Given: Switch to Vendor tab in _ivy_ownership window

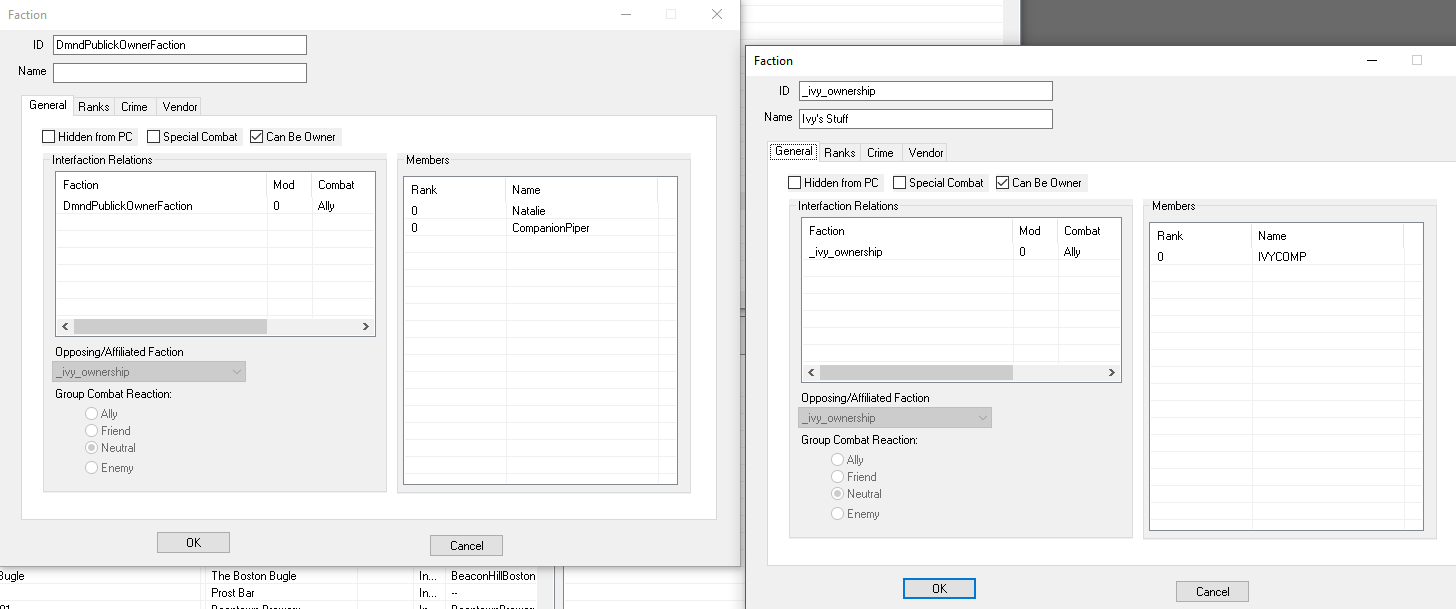Looking at the screenshot, I should tap(926, 153).
